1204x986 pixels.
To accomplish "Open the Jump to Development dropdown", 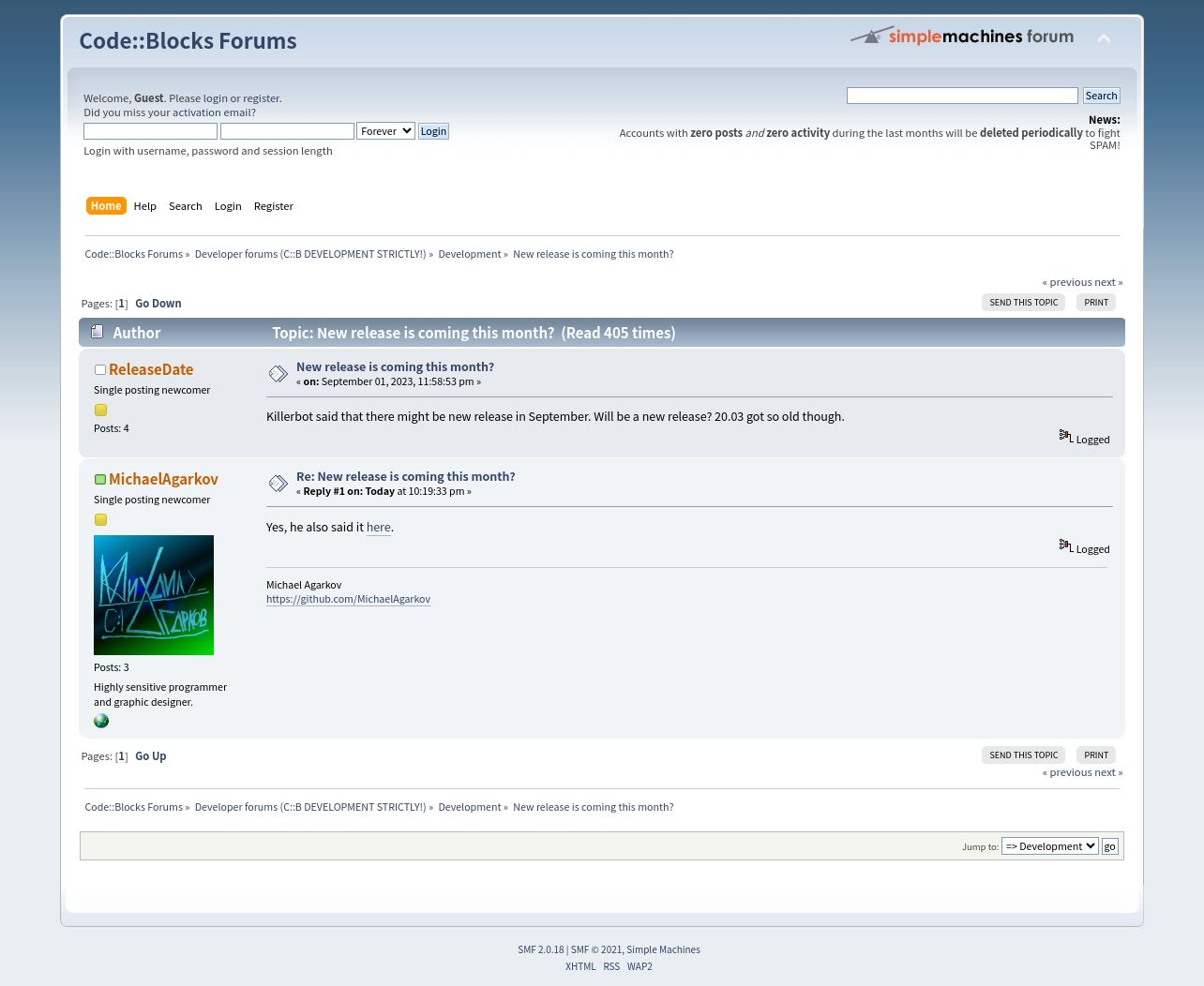I will (1049, 846).
